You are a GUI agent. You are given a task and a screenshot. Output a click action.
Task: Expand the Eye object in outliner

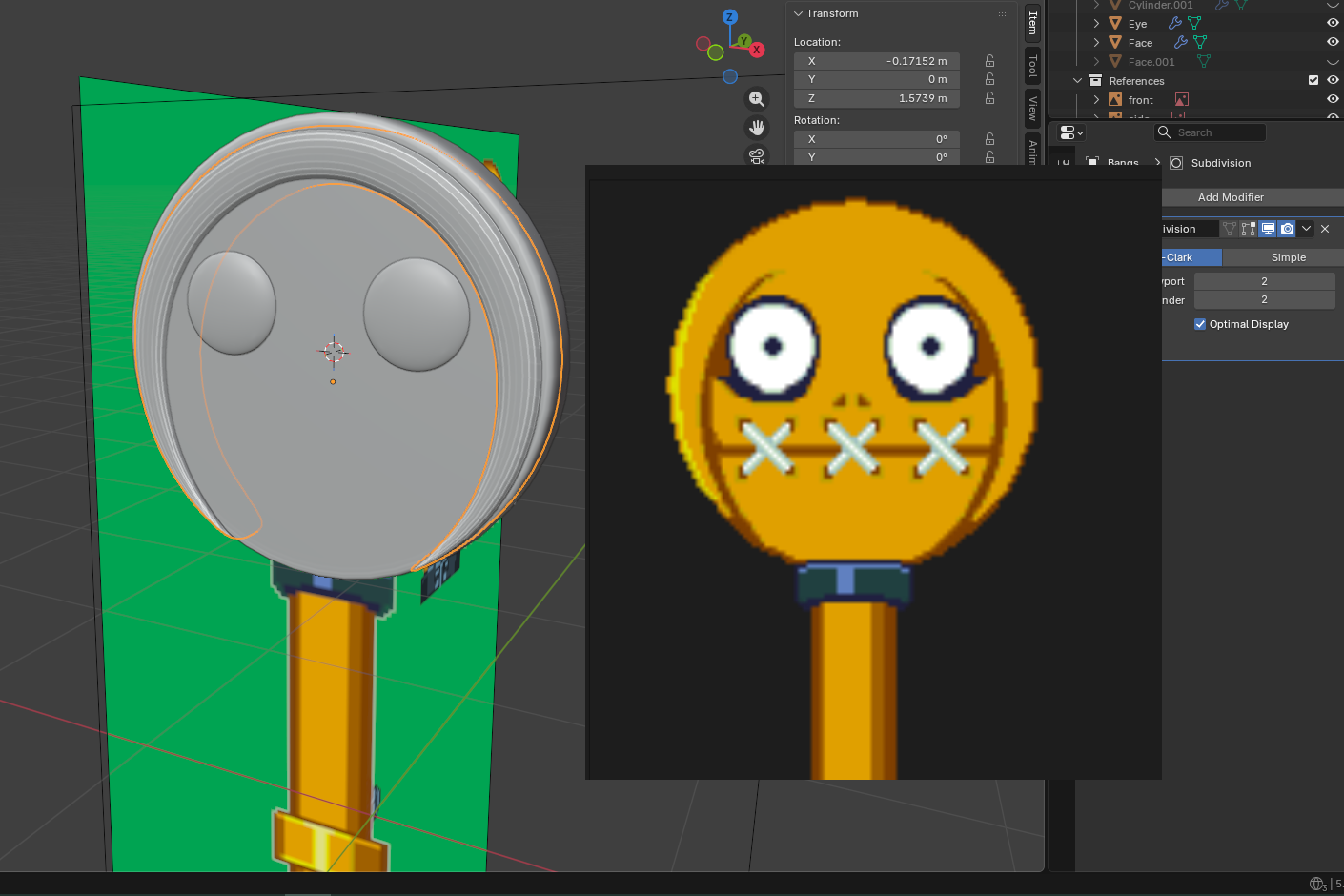pos(1096,23)
